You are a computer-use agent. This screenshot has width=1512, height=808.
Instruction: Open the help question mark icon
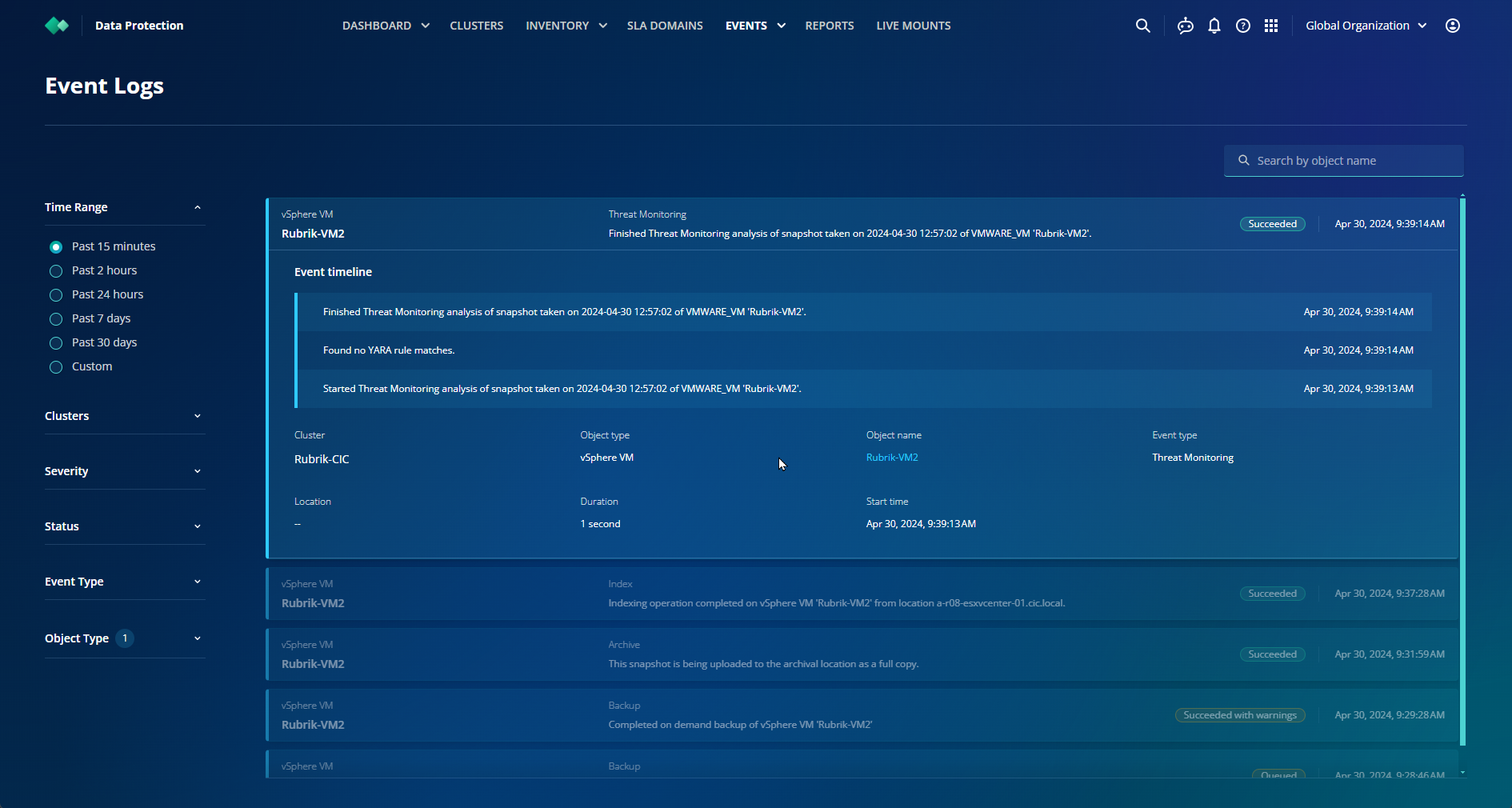1243,26
